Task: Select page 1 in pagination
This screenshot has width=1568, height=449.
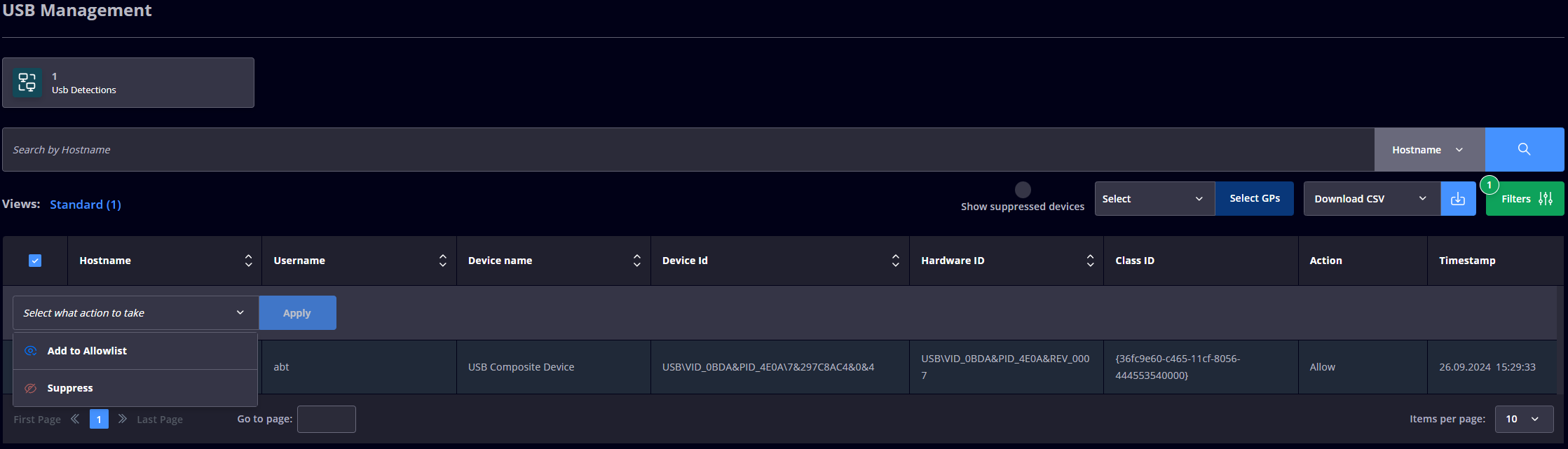Action: point(99,419)
